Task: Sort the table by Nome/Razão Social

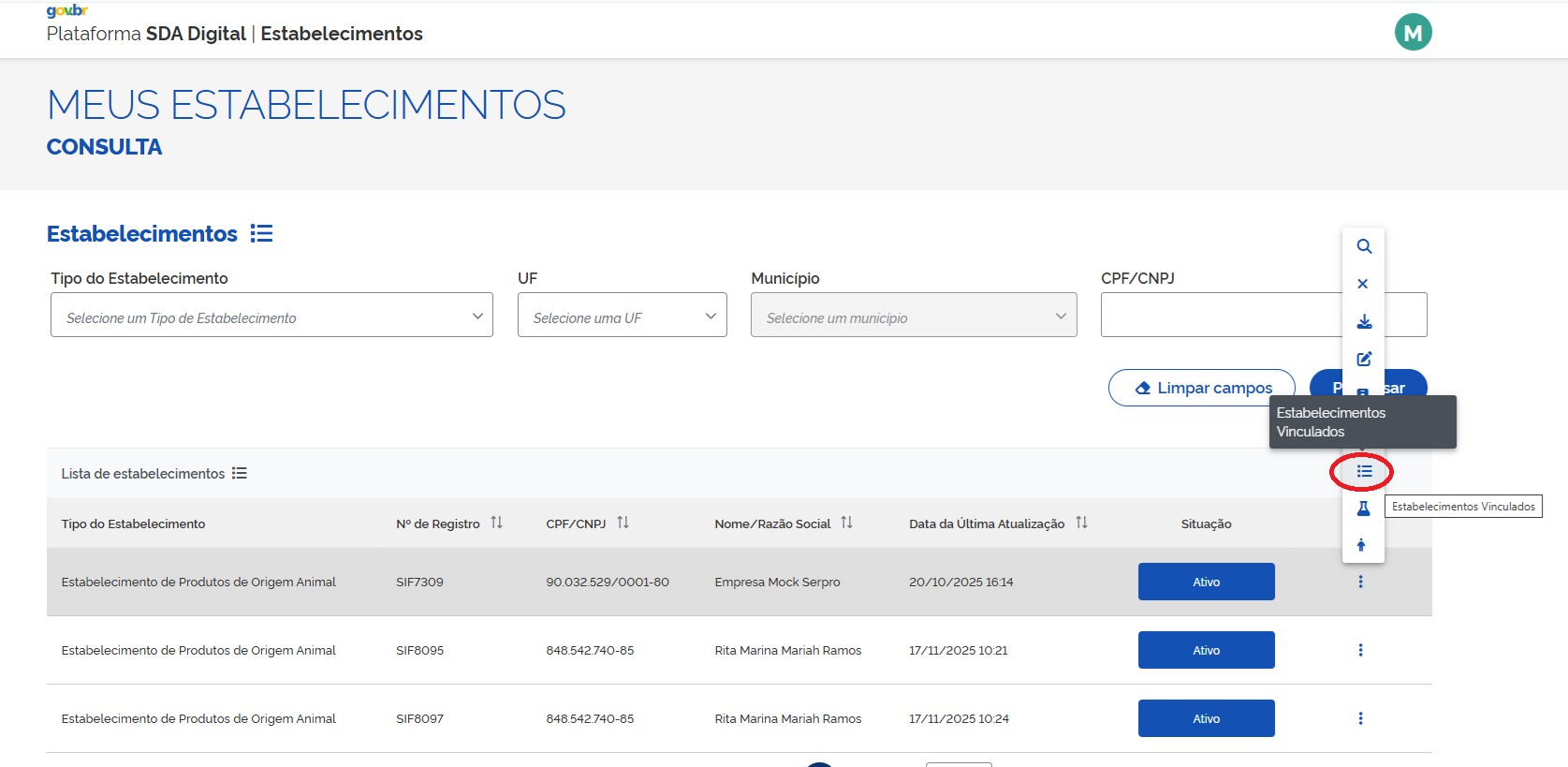Action: (846, 523)
